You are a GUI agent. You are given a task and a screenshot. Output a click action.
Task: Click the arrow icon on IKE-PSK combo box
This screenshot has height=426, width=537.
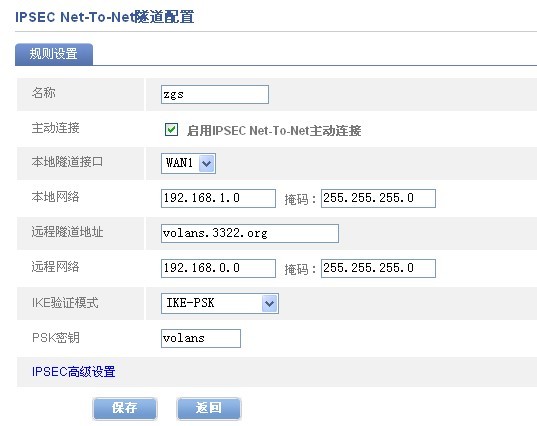270,303
